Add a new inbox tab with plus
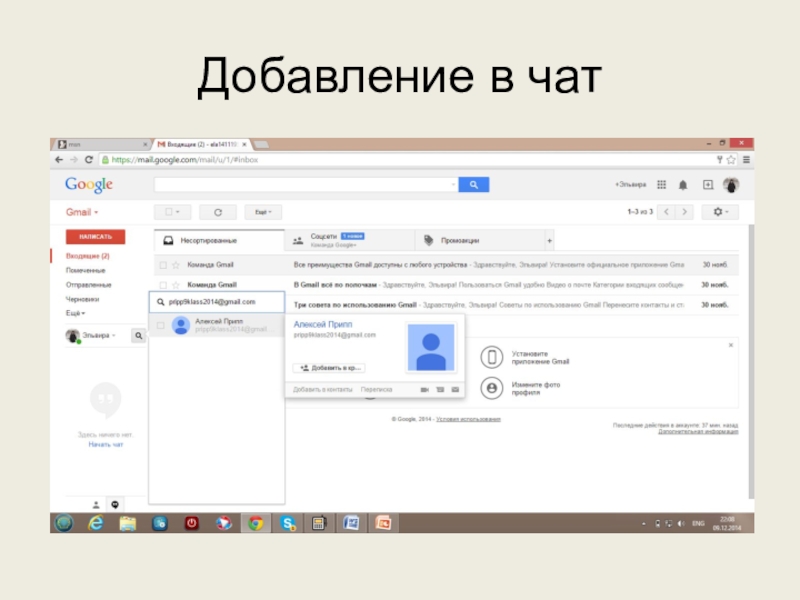 point(549,240)
